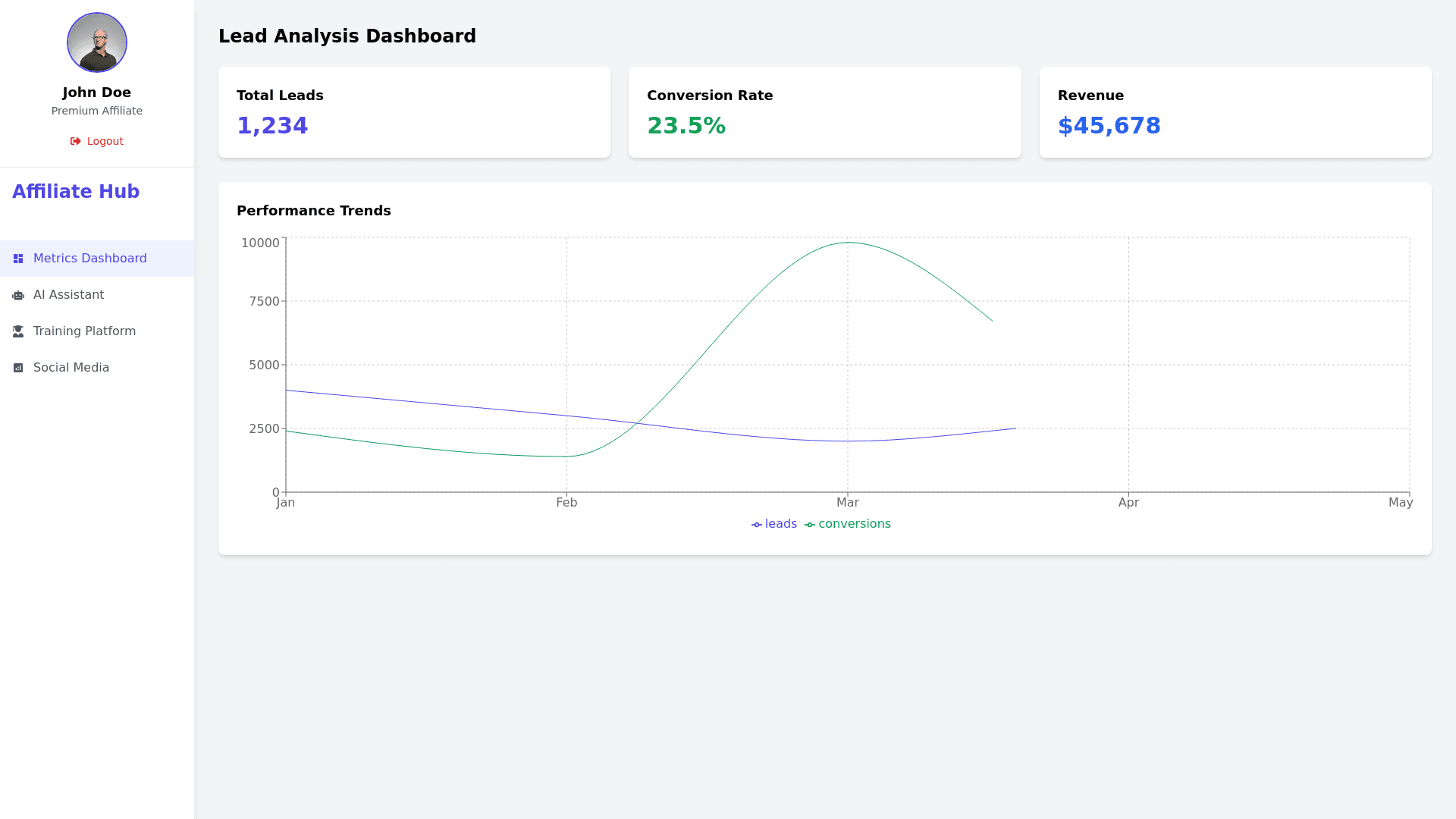Navigate to the Social Media section
Image resolution: width=1456 pixels, height=819 pixels.
pos(71,368)
